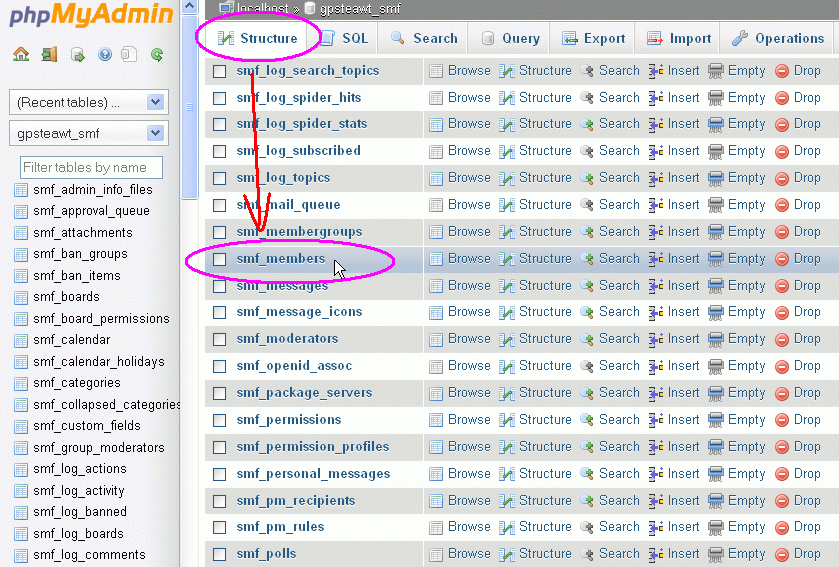Go to phpMyAdmin home icon

click(21, 55)
